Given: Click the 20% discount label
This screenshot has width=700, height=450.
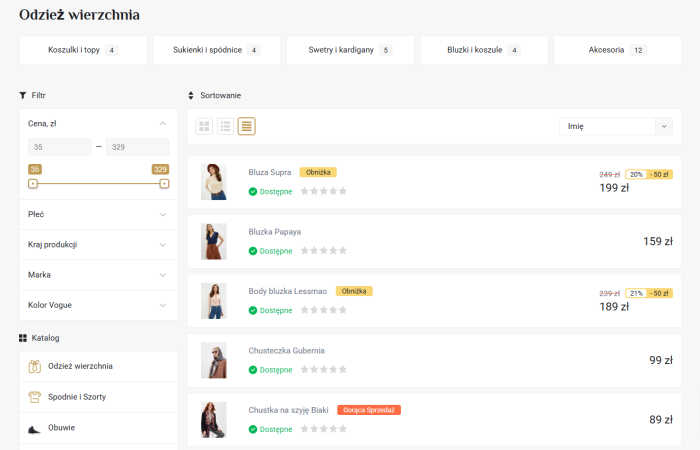Looking at the screenshot, I should click(636, 175).
